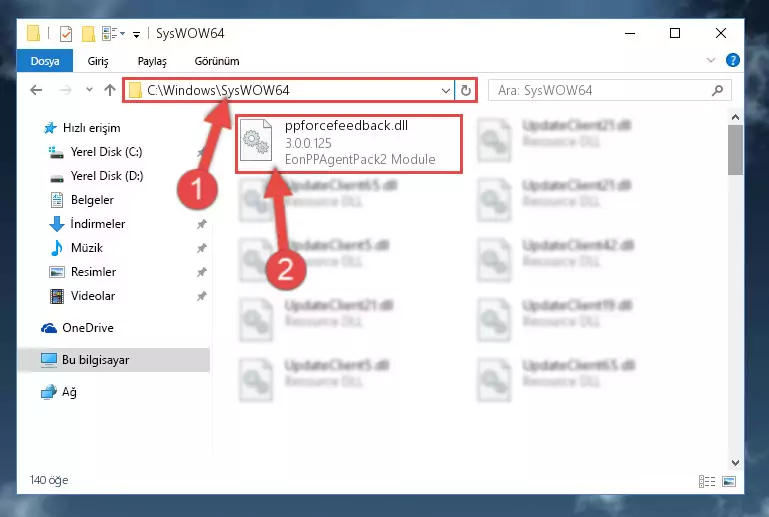Open the recent locations dropdown arrow

click(89, 90)
